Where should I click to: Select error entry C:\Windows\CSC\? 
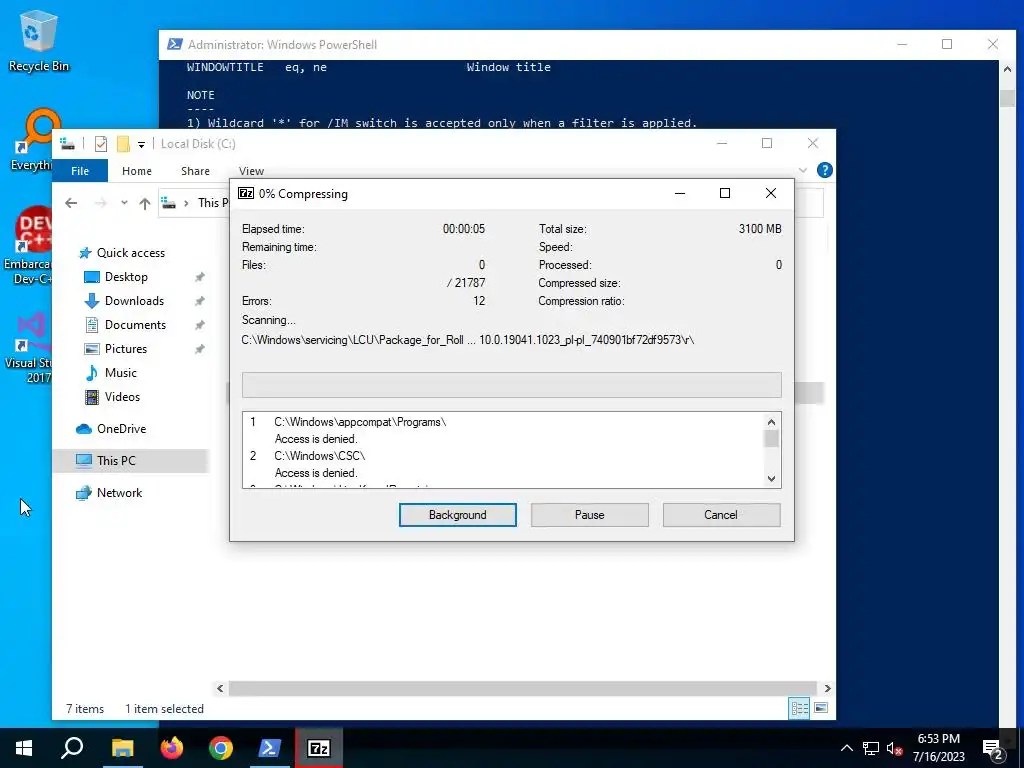pyautogui.click(x=319, y=456)
